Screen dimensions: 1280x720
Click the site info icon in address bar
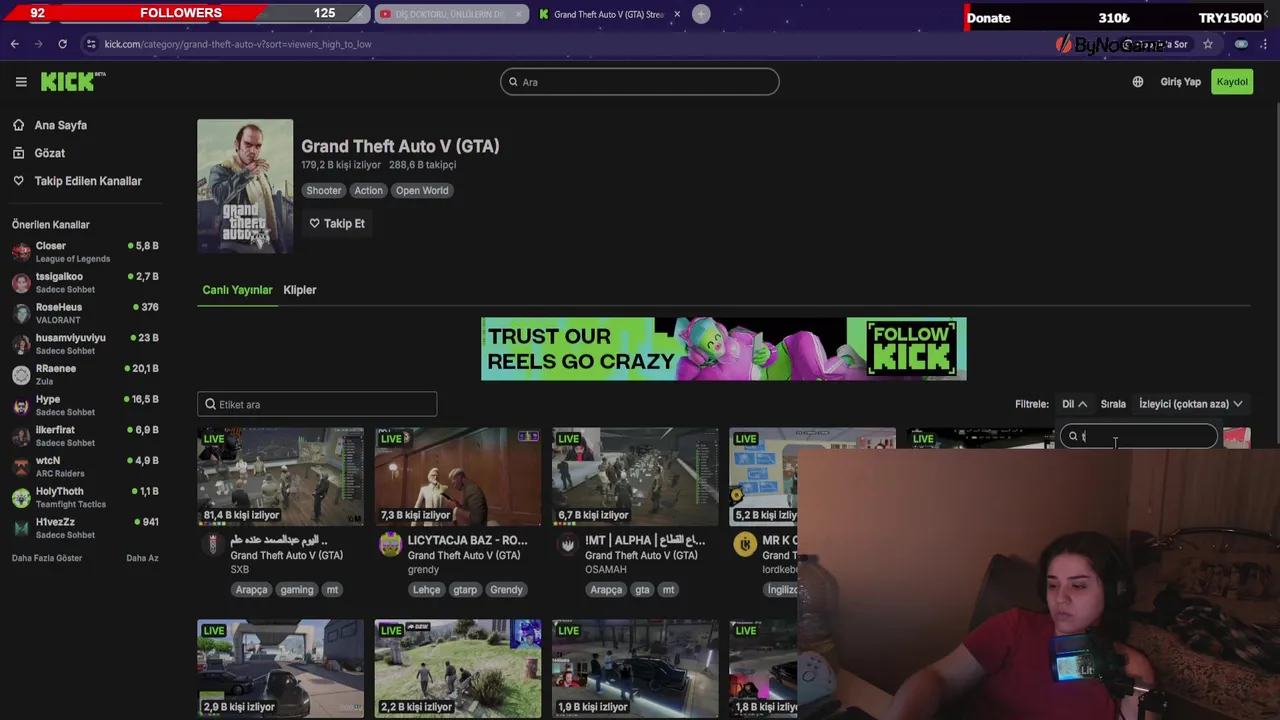(91, 44)
